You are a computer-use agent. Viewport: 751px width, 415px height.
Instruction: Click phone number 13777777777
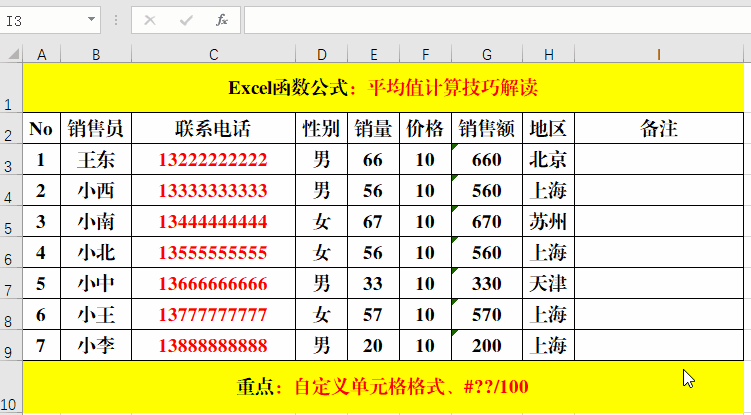[214, 314]
